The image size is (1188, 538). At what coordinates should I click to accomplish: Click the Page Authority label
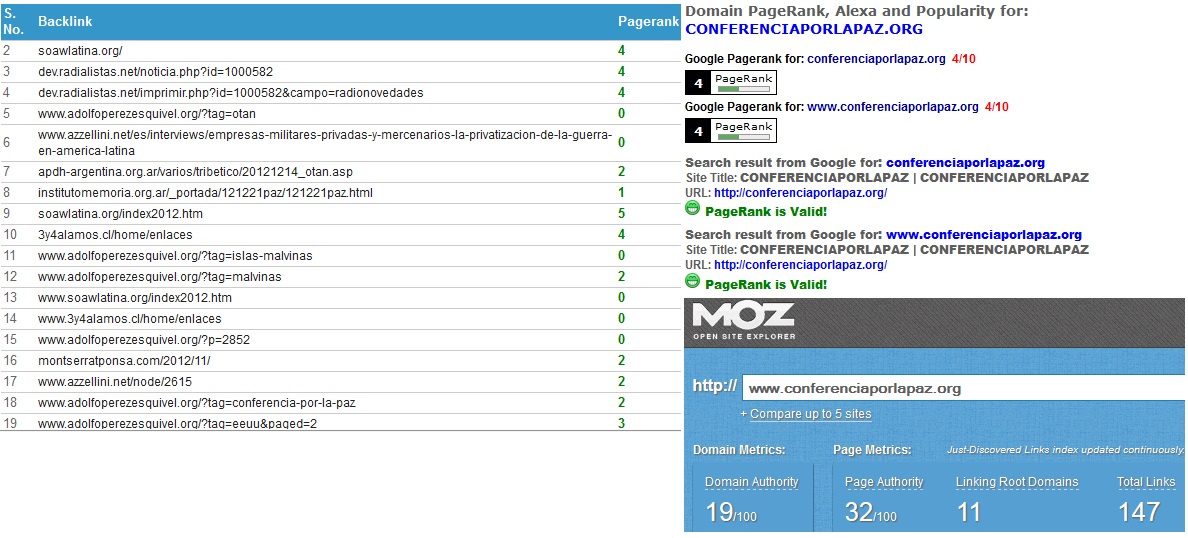coord(884,482)
